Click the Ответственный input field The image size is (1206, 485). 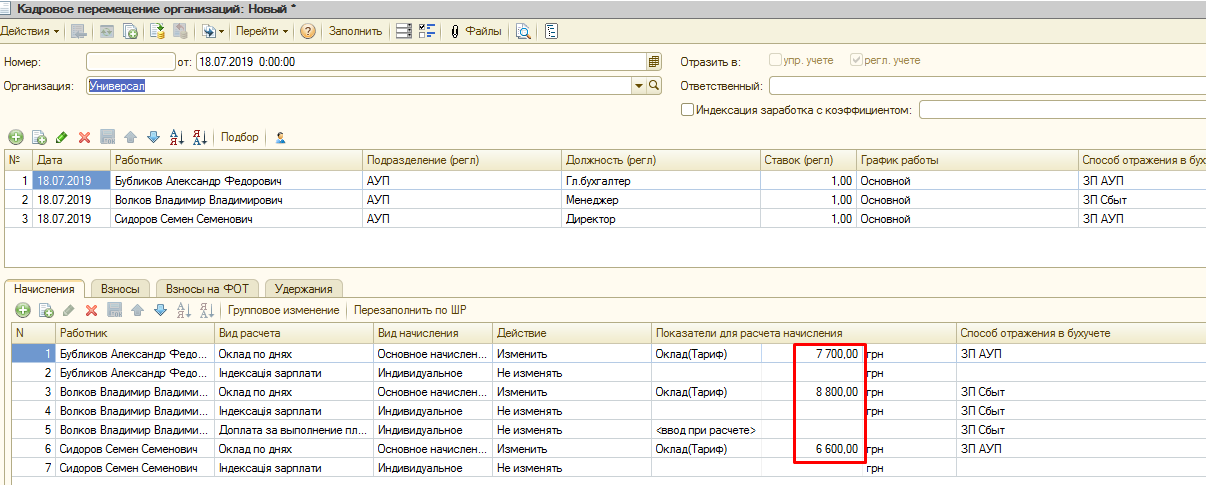click(x=987, y=86)
